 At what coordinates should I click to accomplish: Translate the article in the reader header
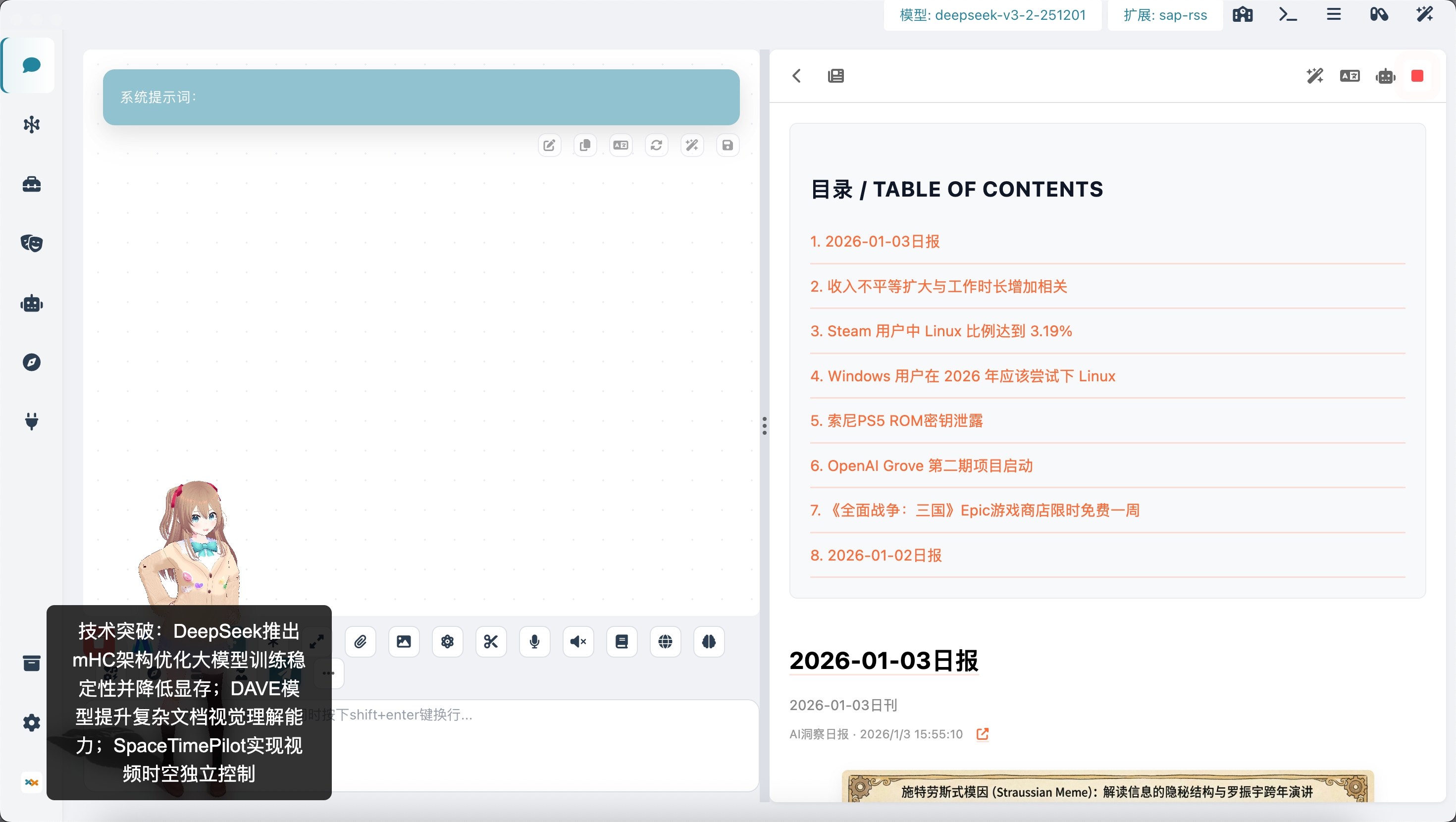(x=1351, y=76)
